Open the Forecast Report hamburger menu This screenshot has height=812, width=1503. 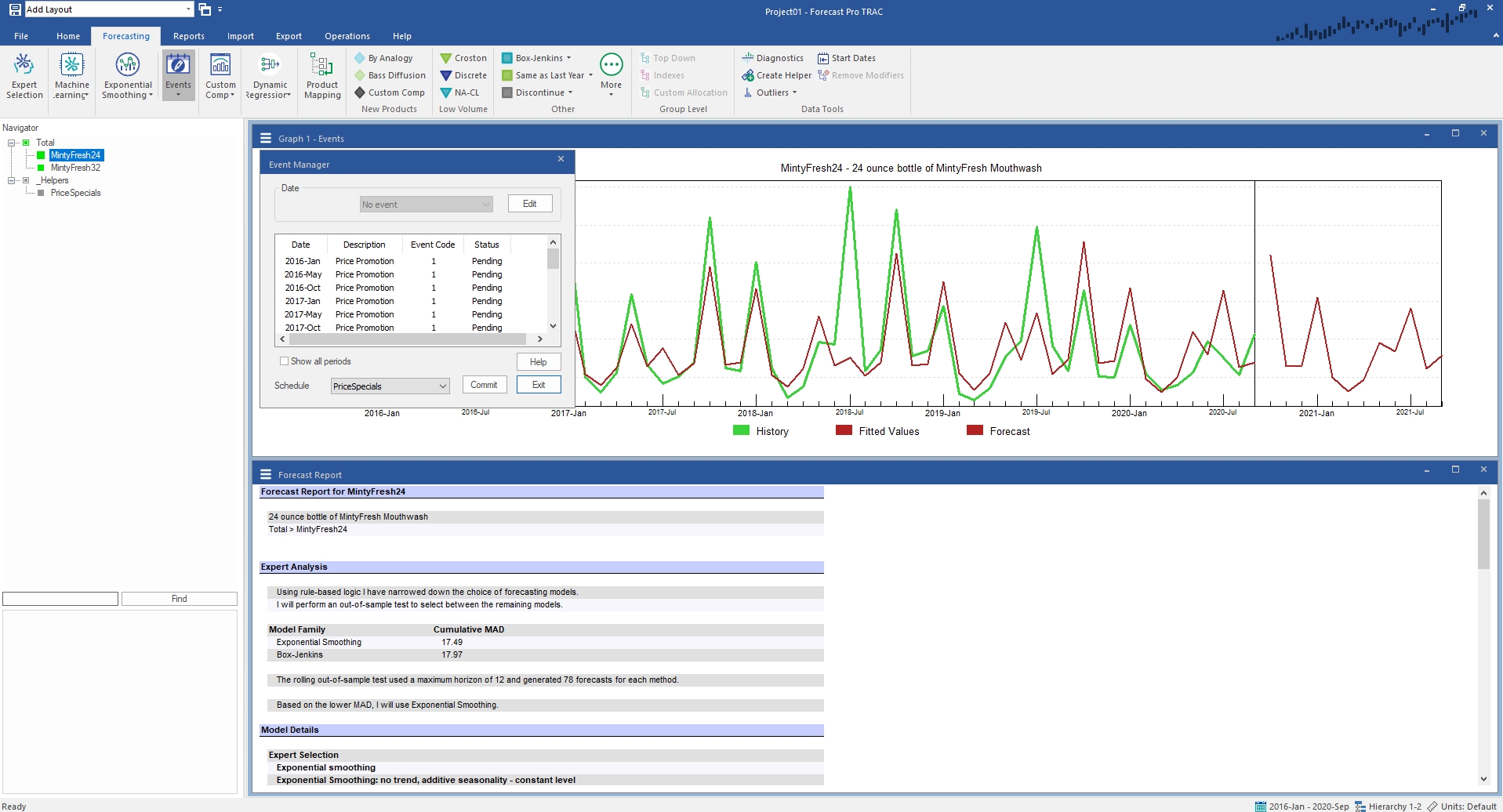[x=266, y=474]
